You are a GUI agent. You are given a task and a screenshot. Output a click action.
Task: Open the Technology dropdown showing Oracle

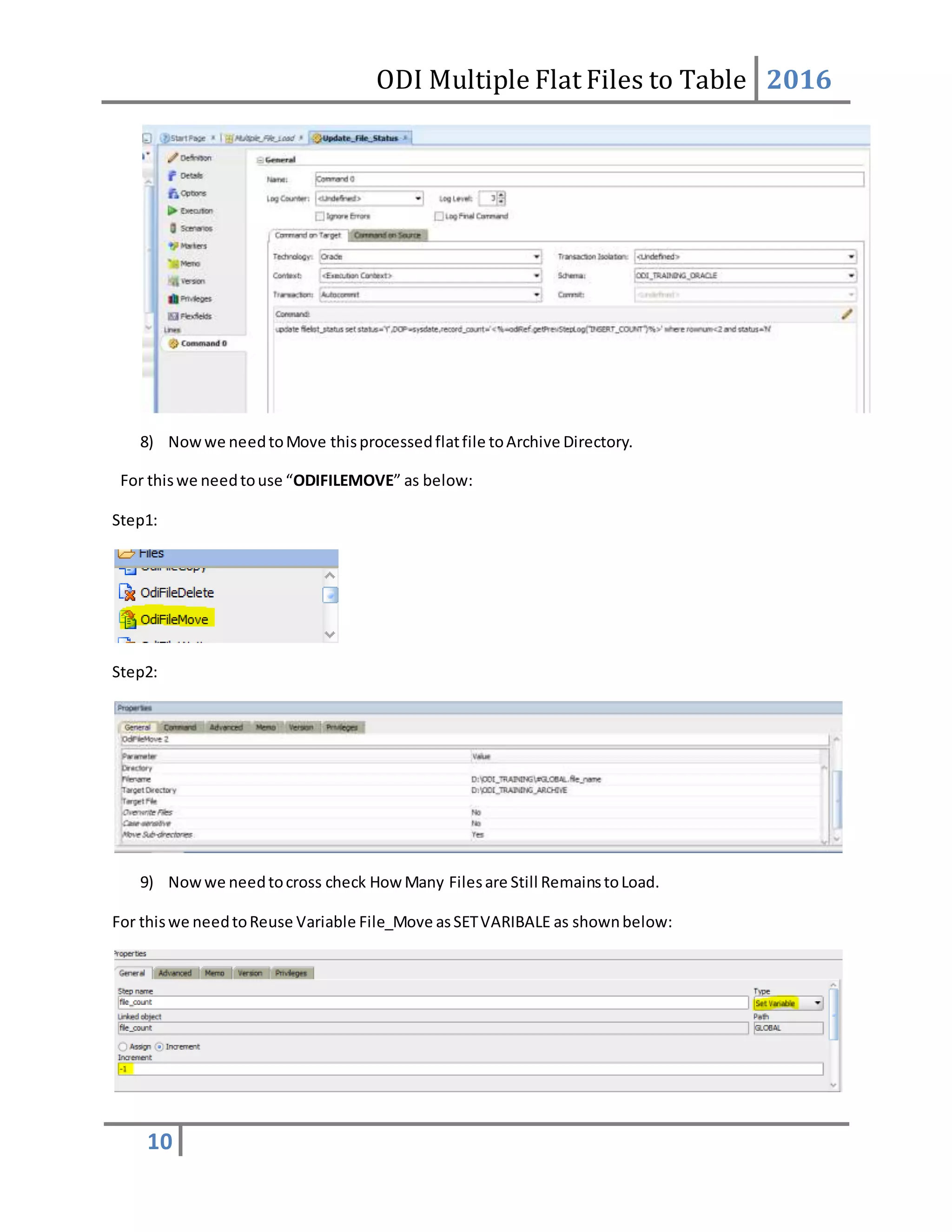(x=430, y=257)
